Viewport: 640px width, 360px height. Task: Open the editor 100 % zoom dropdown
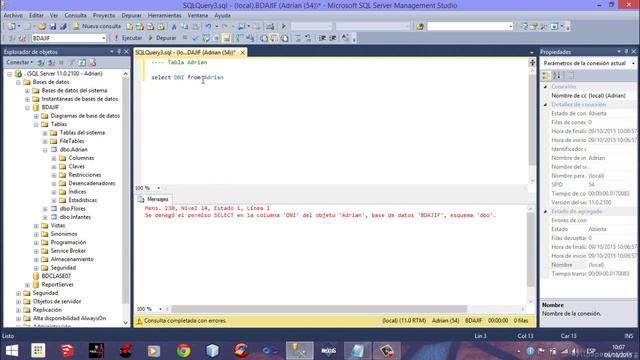tap(158, 188)
